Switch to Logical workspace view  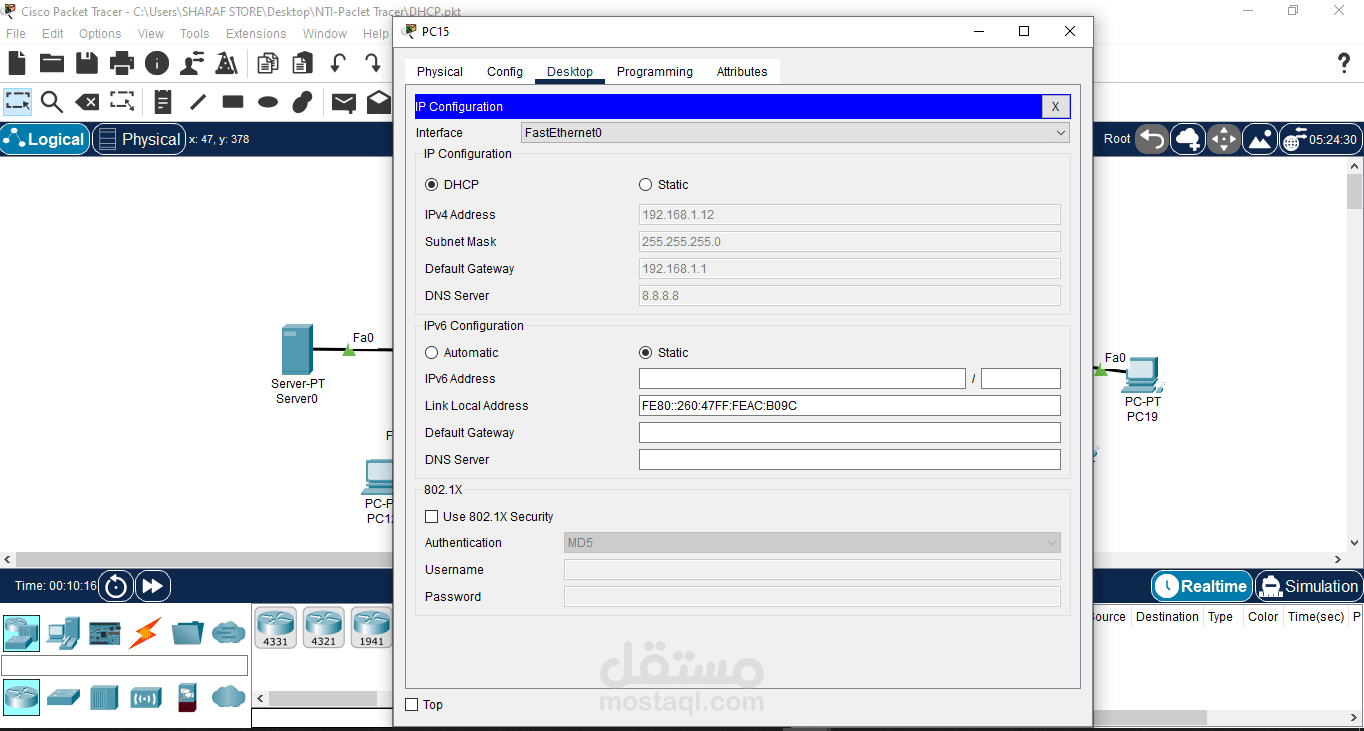pos(46,139)
